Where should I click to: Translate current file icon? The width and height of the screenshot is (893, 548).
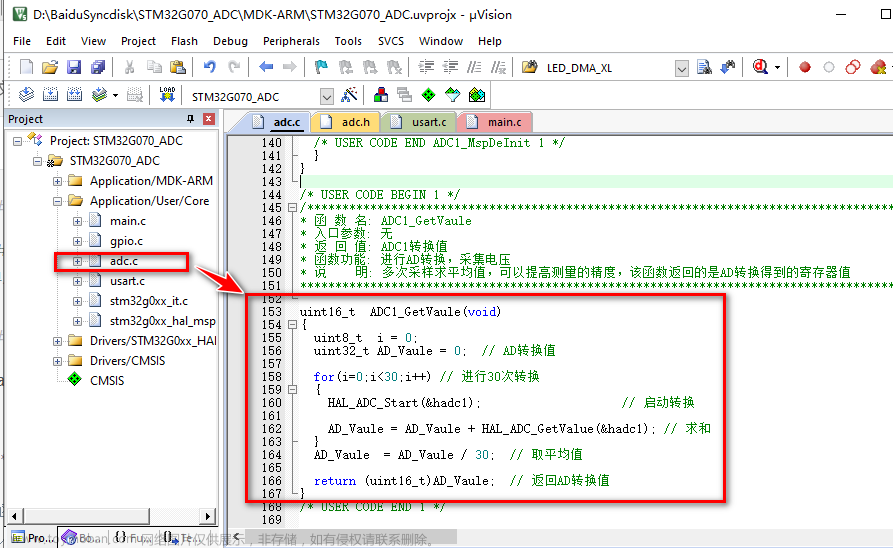(26, 95)
